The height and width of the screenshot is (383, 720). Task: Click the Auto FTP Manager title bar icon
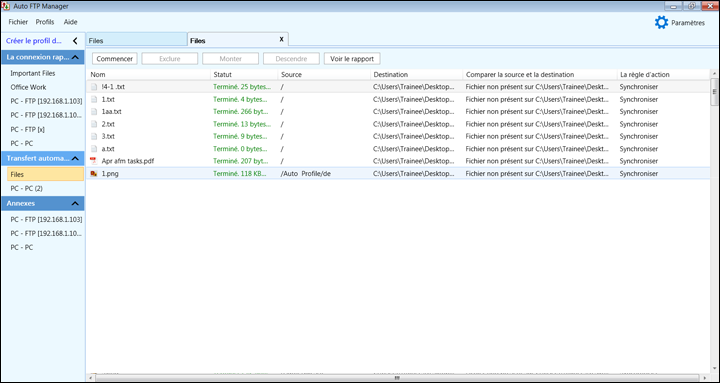tap(6, 6)
